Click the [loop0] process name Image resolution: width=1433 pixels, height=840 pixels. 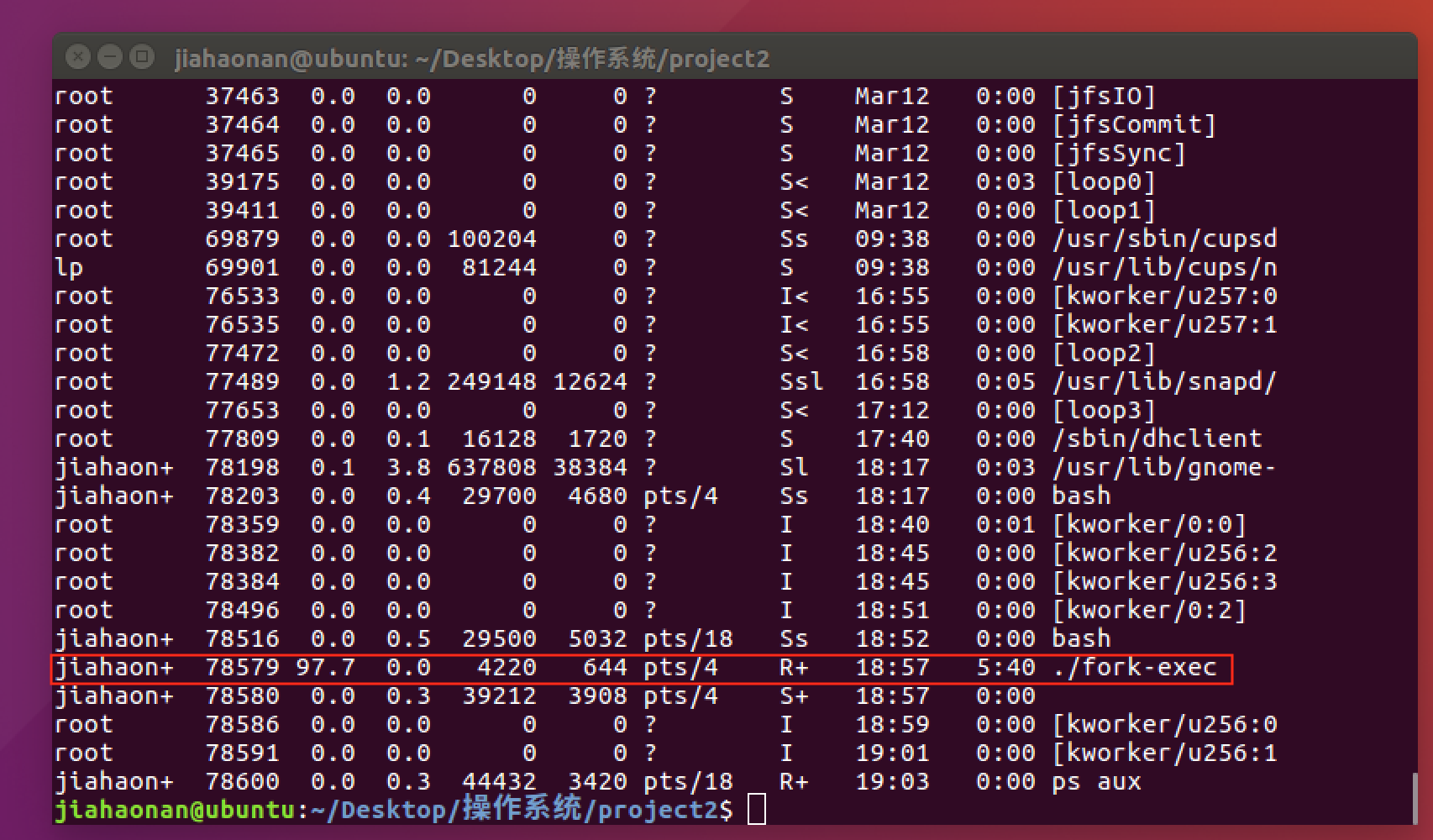click(1105, 181)
